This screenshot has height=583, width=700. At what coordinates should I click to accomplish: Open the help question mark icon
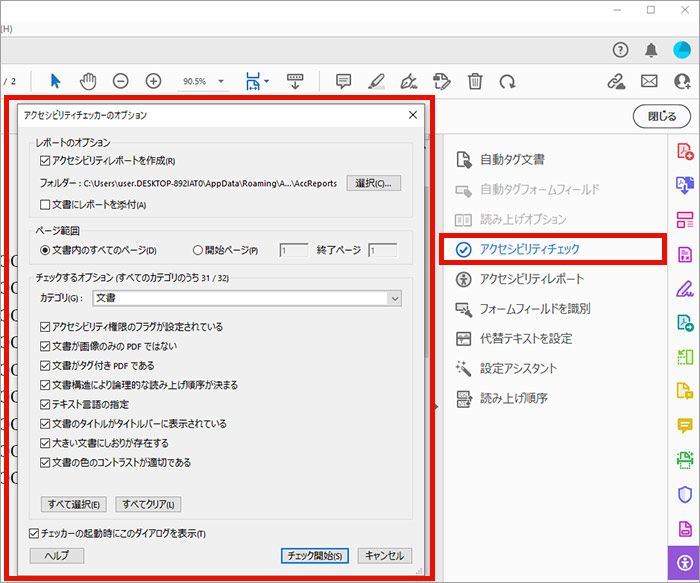tap(620, 50)
